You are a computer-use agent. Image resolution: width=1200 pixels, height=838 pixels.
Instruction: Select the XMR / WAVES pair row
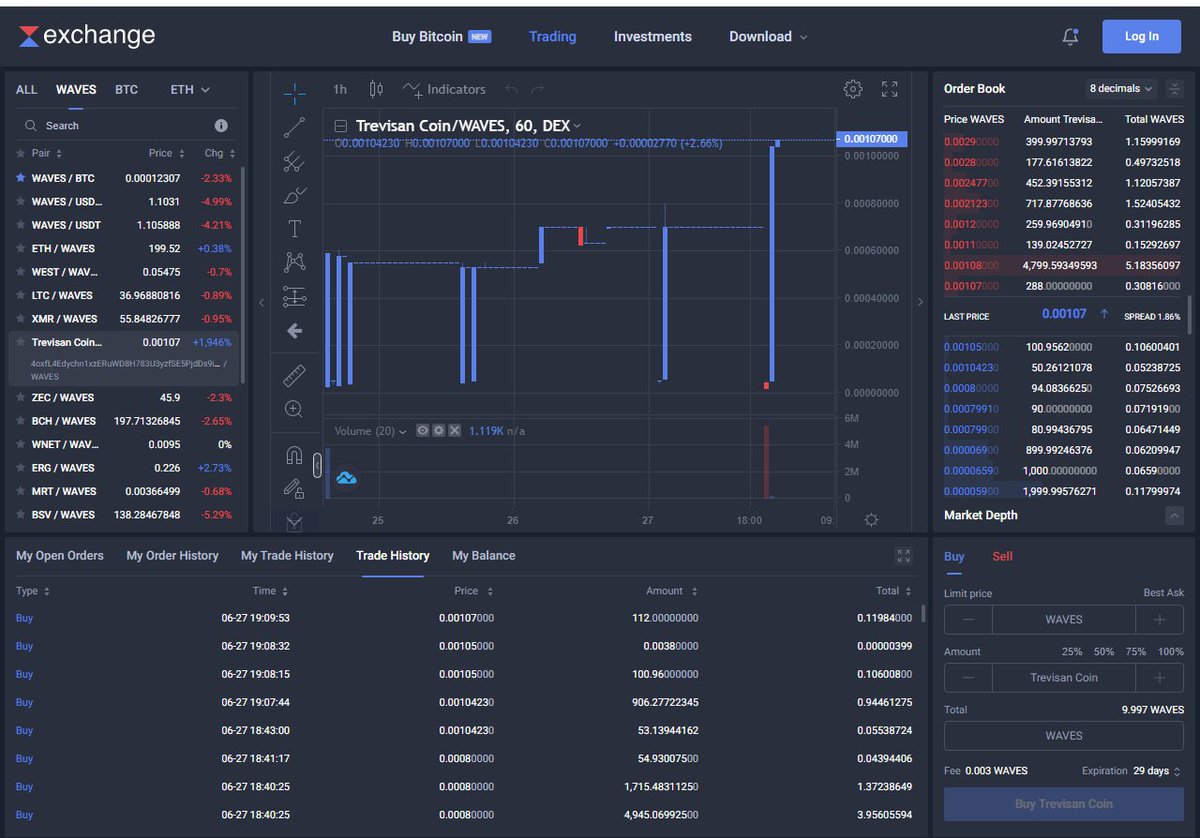123,319
